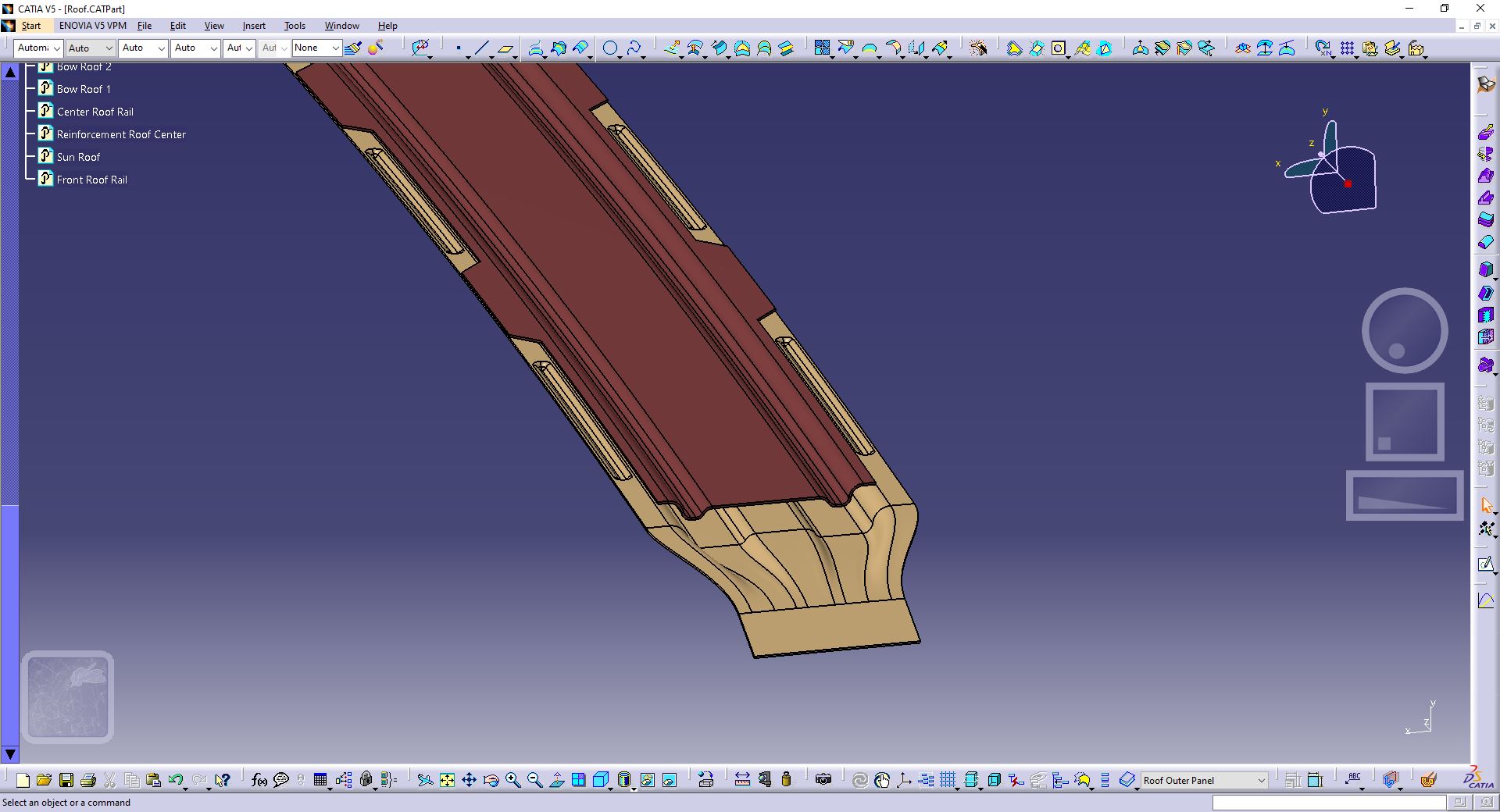Expand the view mode shading dropdown arrow
This screenshot has width=1500, height=812.
point(634,789)
